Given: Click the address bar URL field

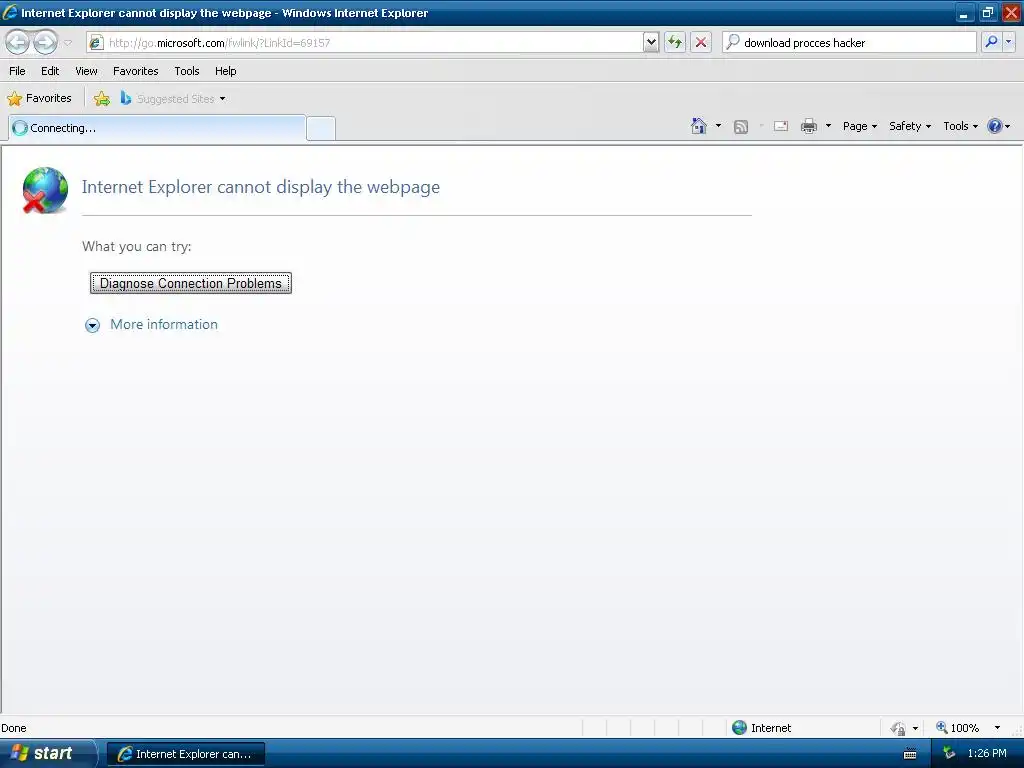Looking at the screenshot, I should 364,42.
